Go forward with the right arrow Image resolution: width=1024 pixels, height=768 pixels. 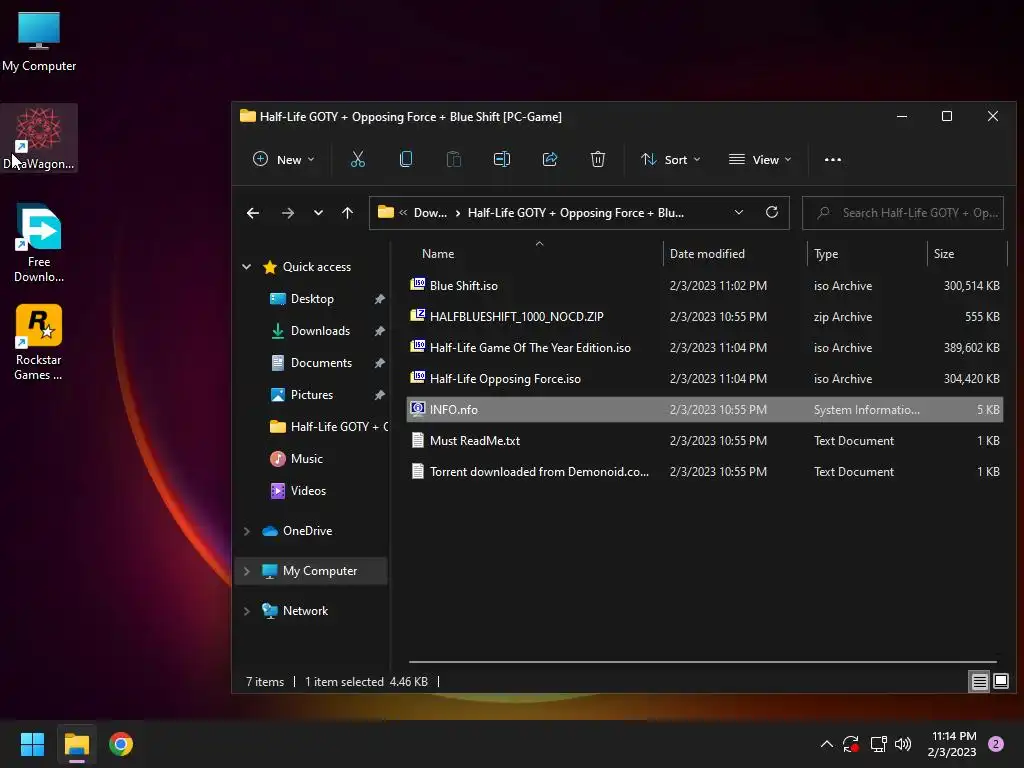click(287, 213)
